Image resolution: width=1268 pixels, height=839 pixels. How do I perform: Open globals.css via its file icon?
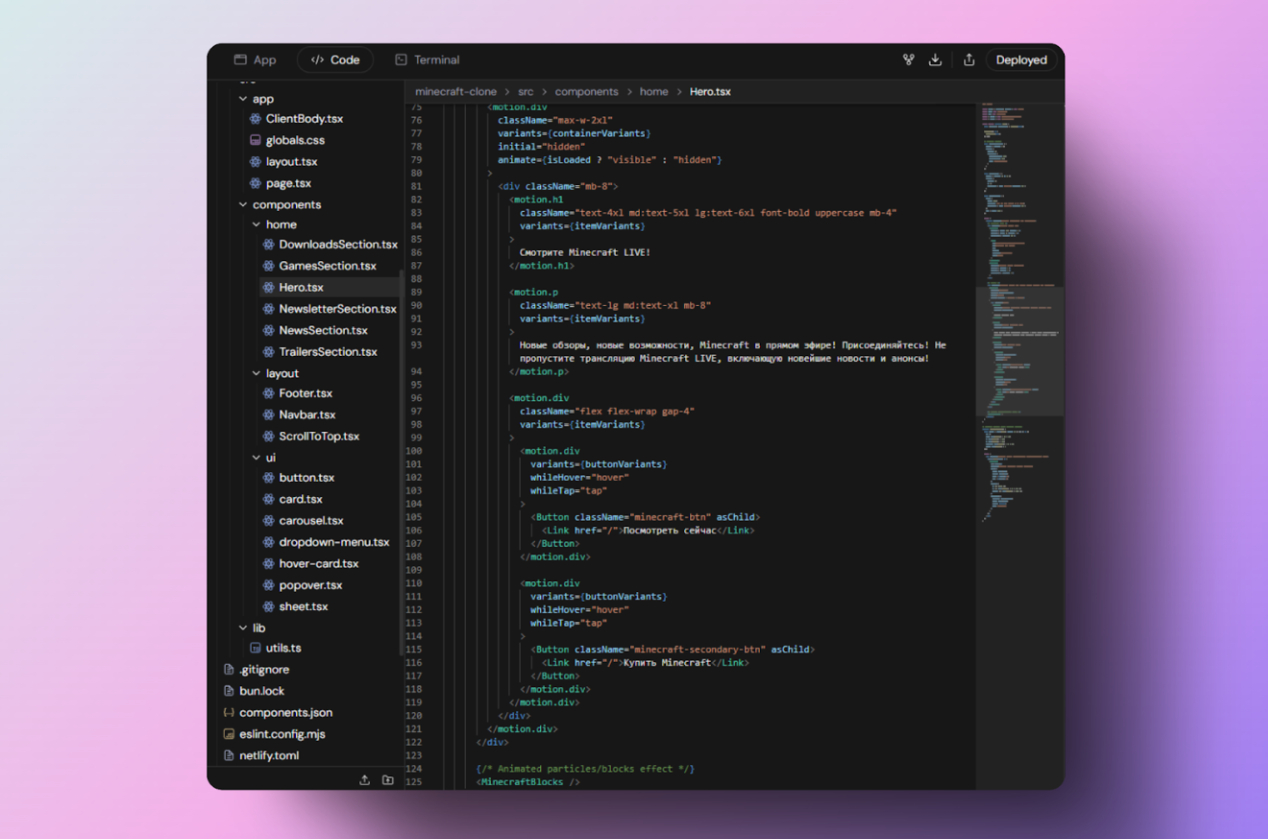tap(256, 141)
